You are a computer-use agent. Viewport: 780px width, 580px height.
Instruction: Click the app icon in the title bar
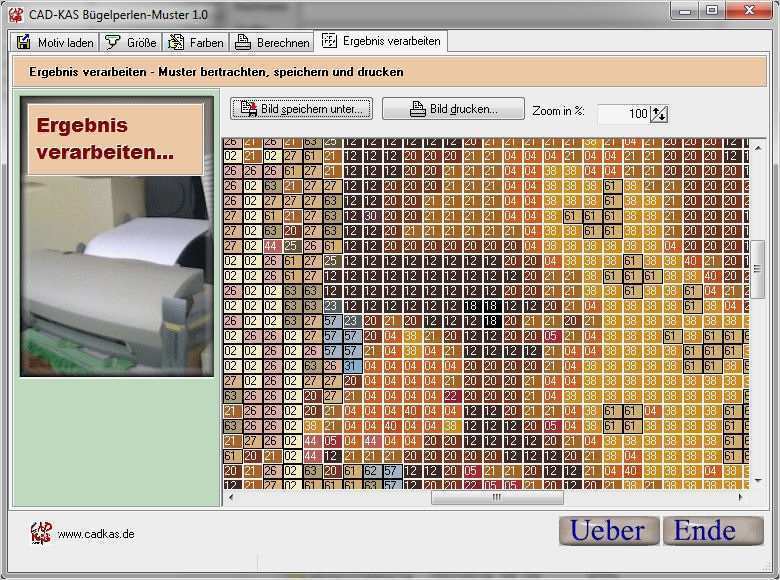[x=16, y=14]
